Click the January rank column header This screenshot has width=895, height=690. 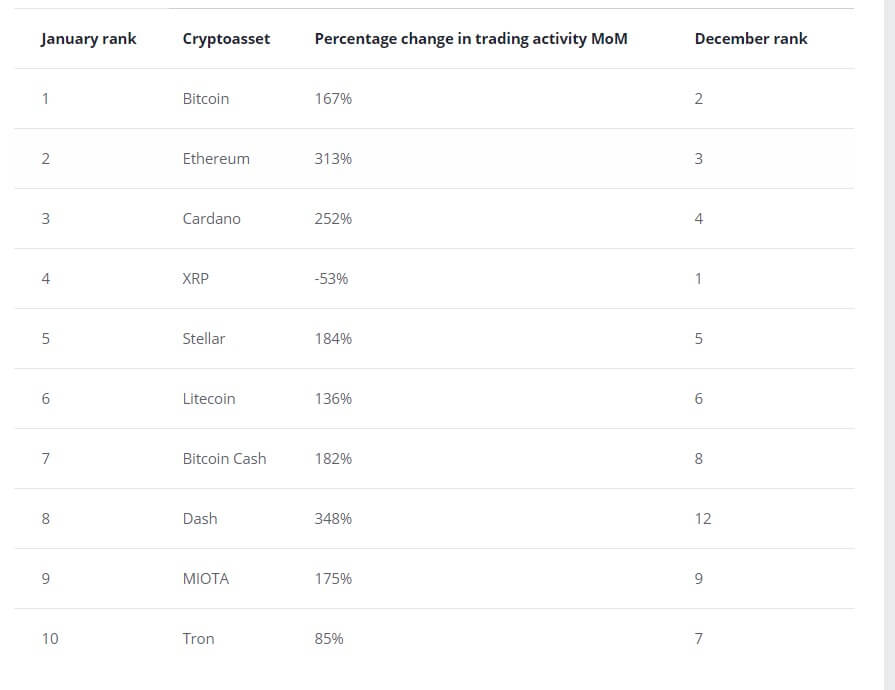coord(88,39)
